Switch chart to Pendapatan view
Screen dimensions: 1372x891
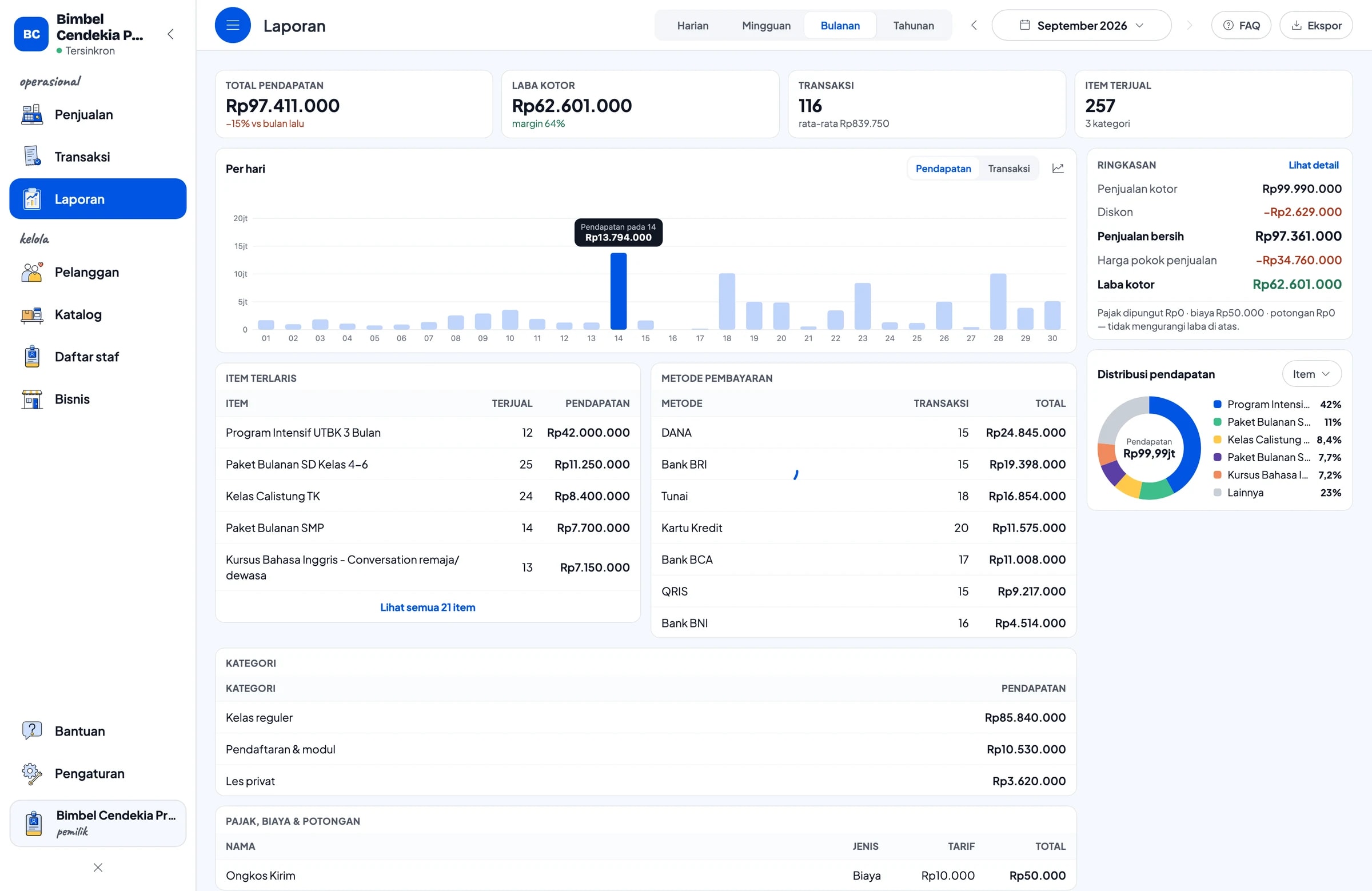[943, 168]
